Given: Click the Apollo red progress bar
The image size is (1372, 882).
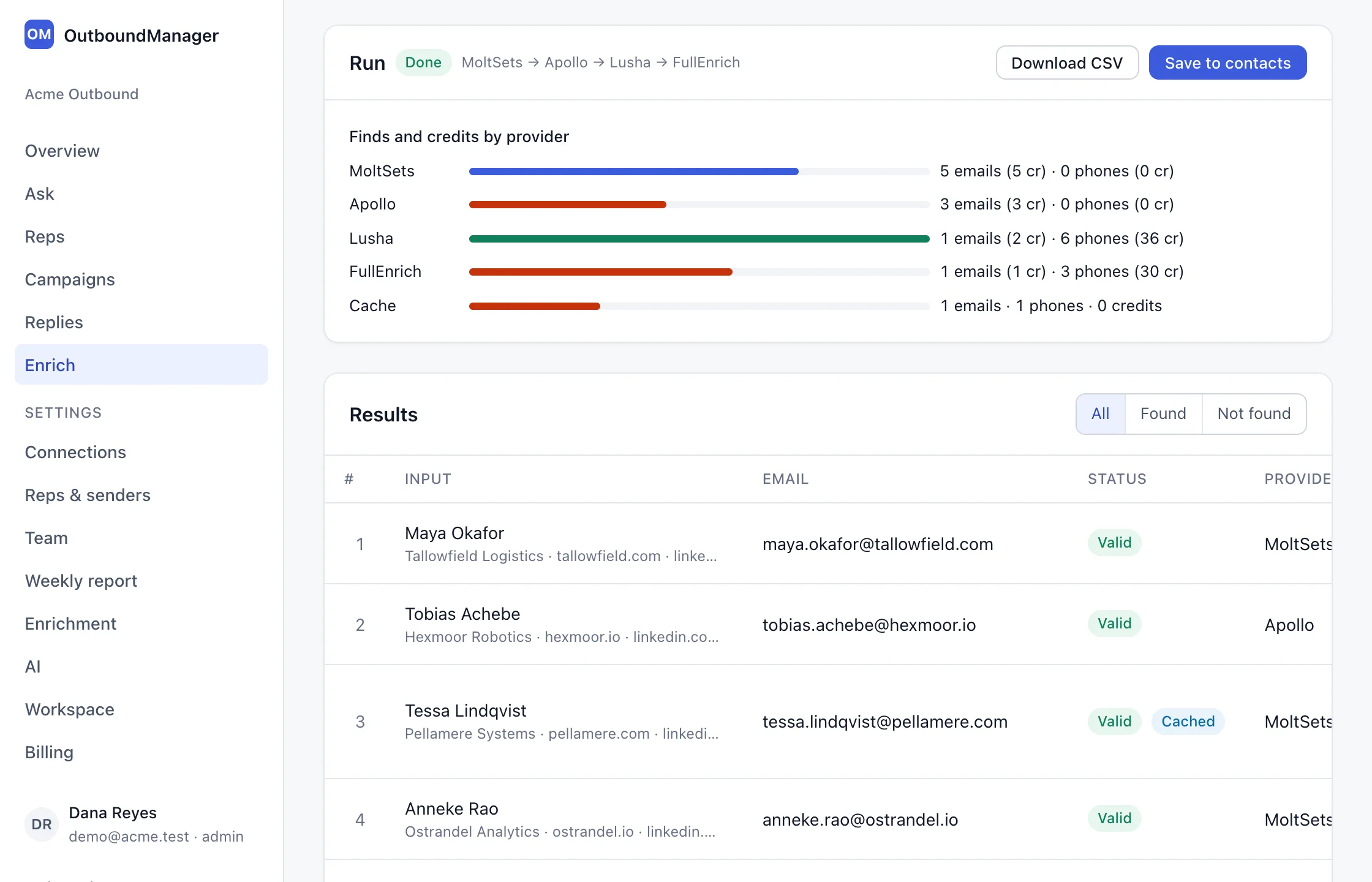Looking at the screenshot, I should tap(568, 205).
